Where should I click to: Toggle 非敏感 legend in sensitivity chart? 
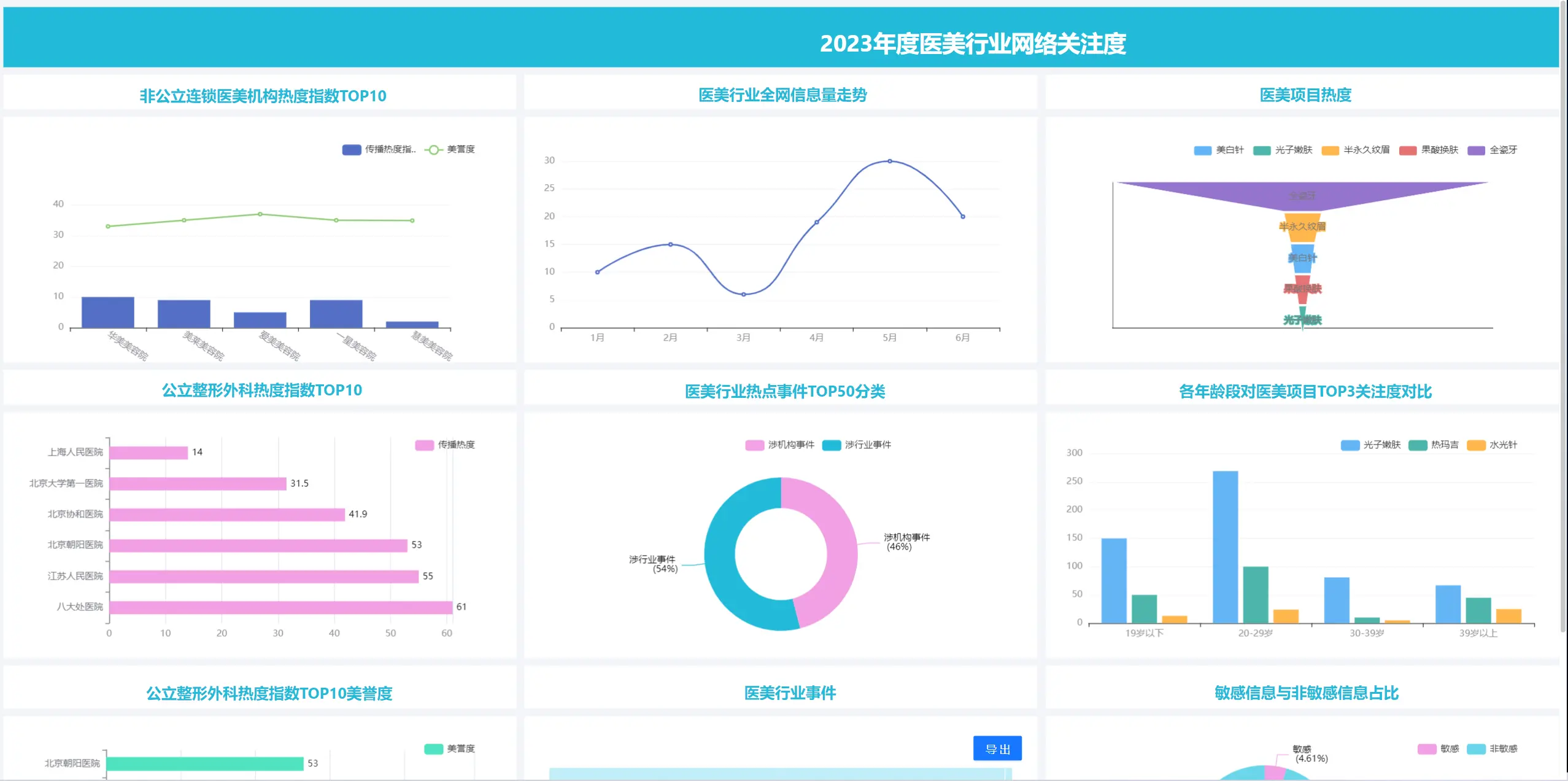(x=1475, y=749)
